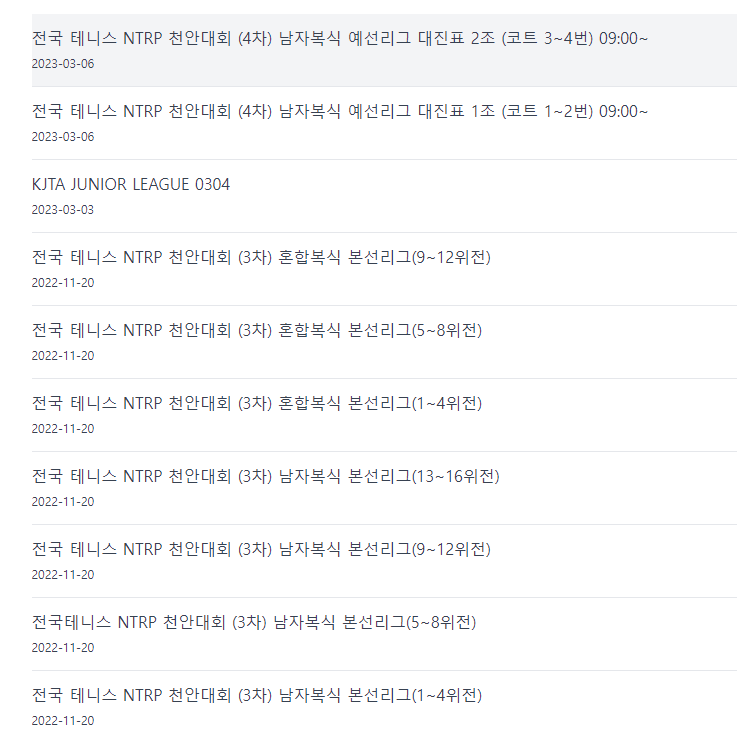Open the 4차 남자복식 예선리그 대진표 2조 post
Image resolution: width=737 pixels, height=753 pixels.
click(339, 38)
